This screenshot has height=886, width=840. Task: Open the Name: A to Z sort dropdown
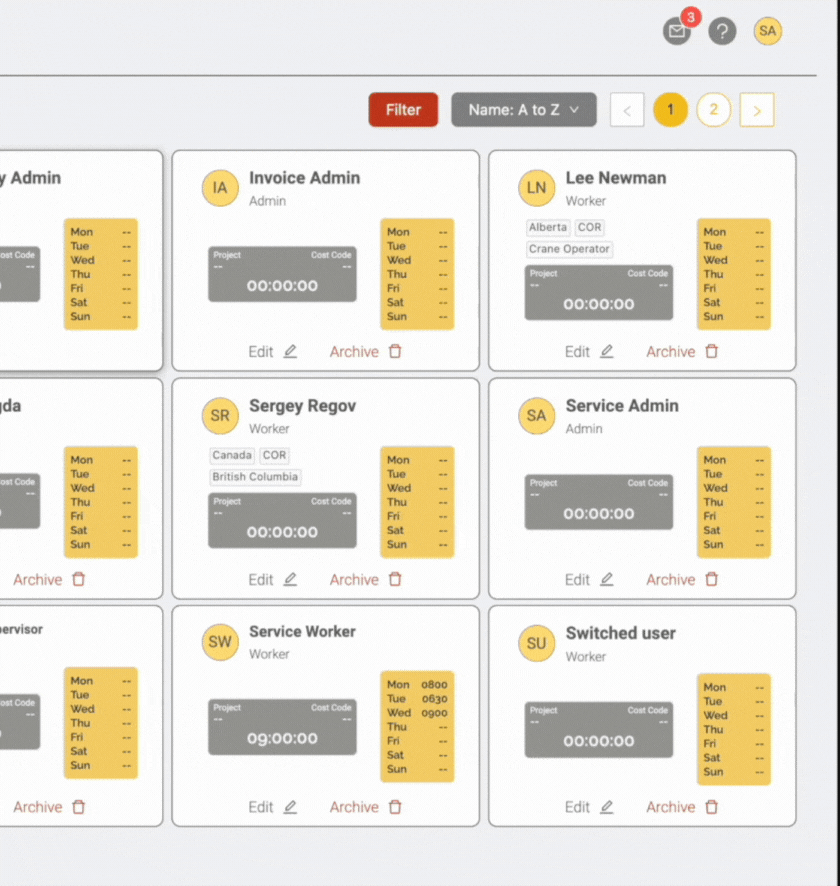pyautogui.click(x=524, y=110)
